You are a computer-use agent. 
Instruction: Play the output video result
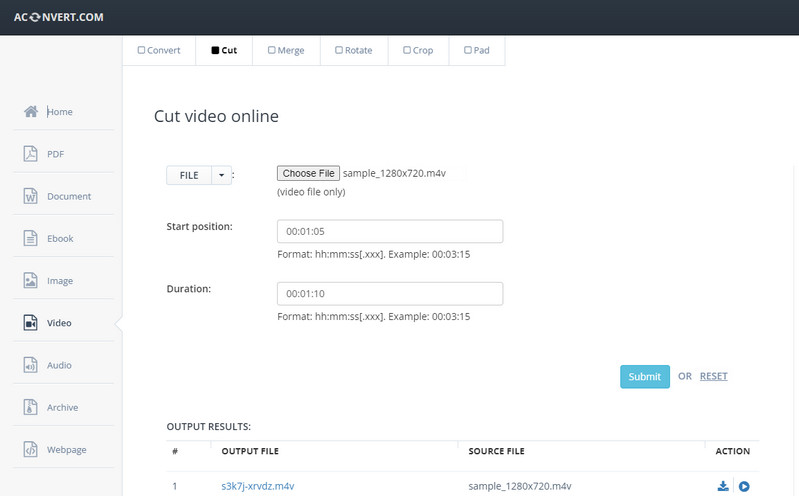tap(743, 487)
